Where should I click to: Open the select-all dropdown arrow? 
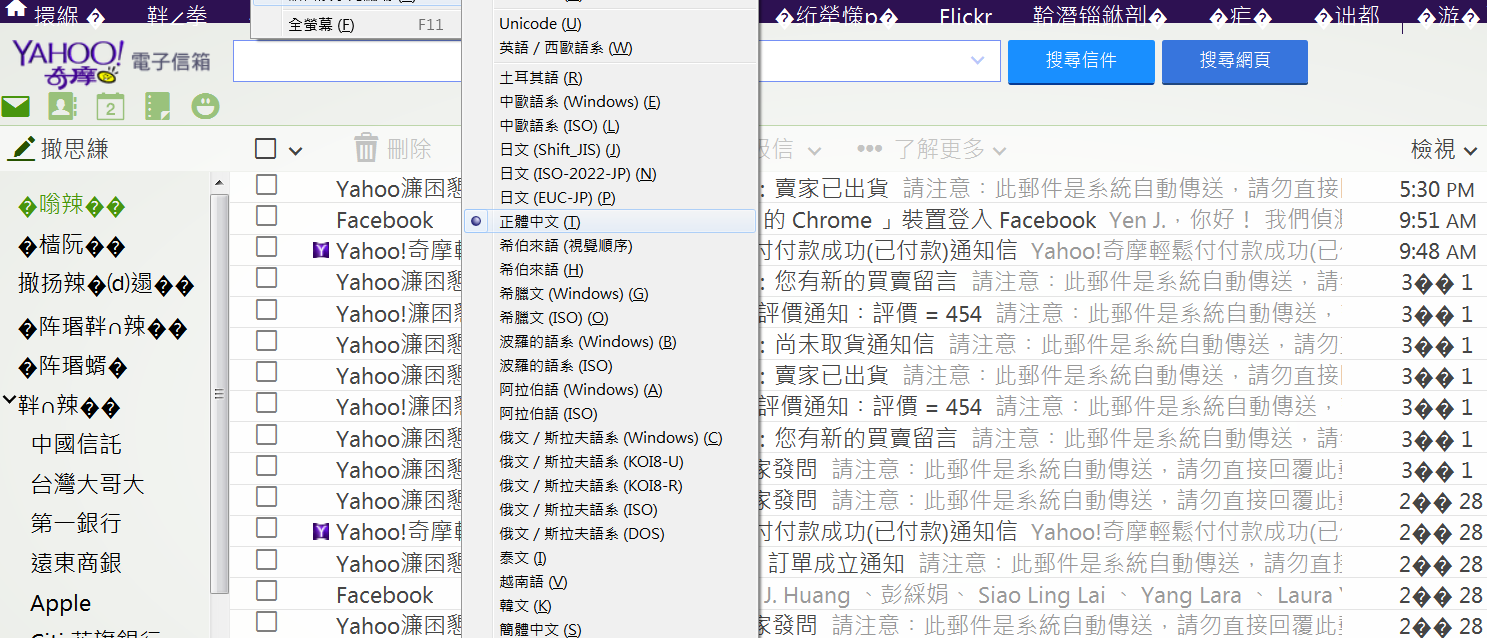(295, 151)
